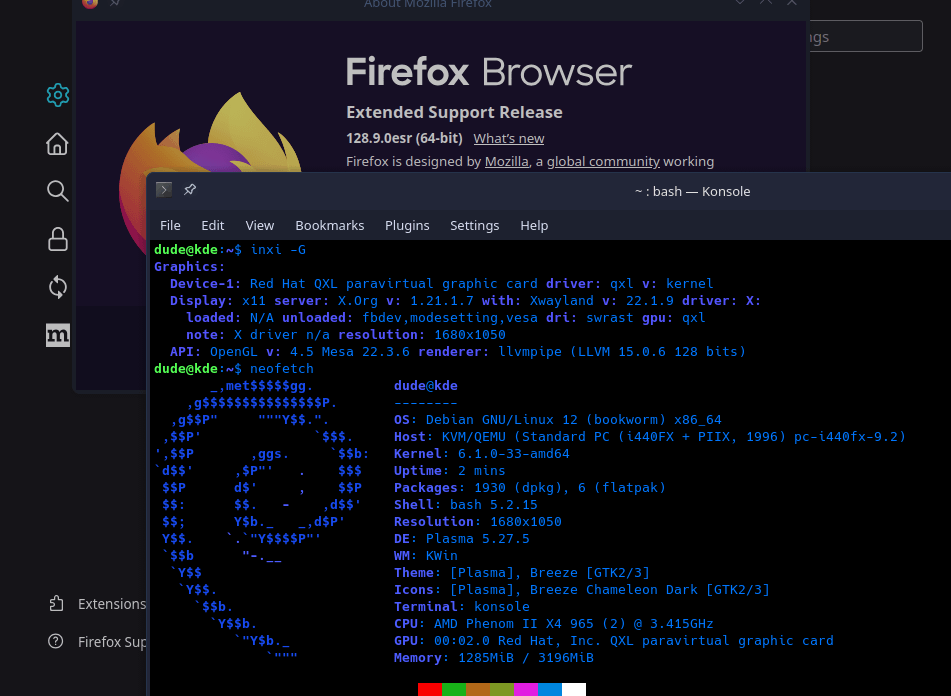Click the "Memory: 1285MiB / 3196MiB" line
The height and width of the screenshot is (696, 951).
tap(494, 657)
